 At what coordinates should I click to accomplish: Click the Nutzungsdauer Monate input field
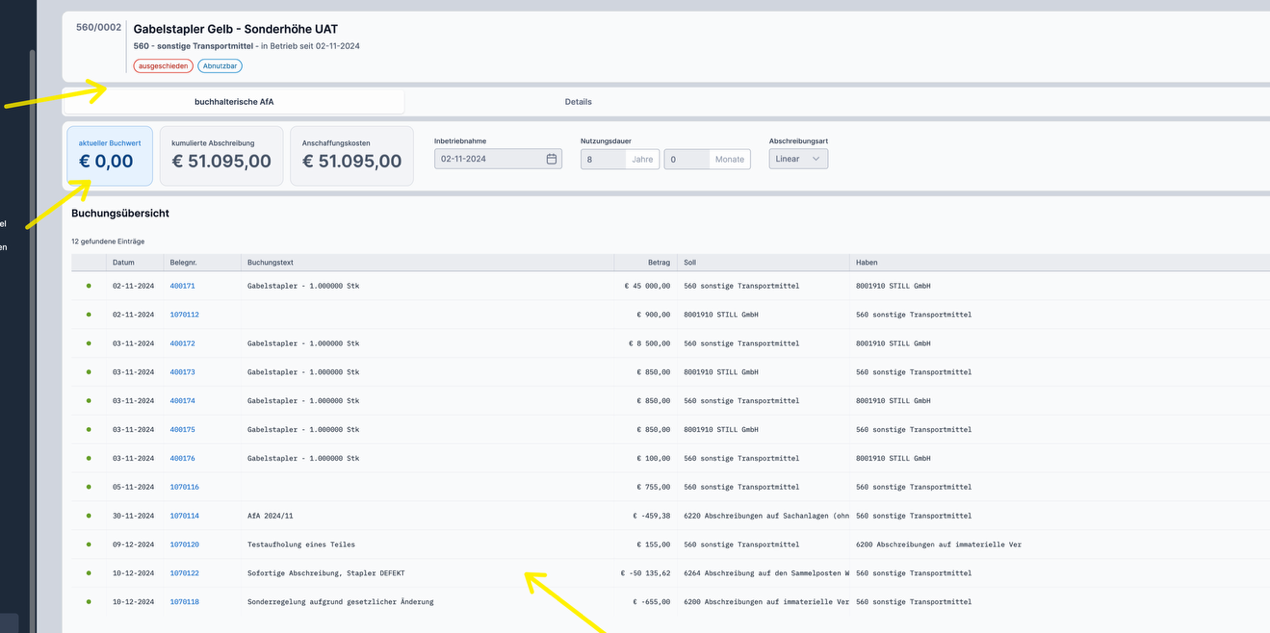pyautogui.click(x=687, y=159)
